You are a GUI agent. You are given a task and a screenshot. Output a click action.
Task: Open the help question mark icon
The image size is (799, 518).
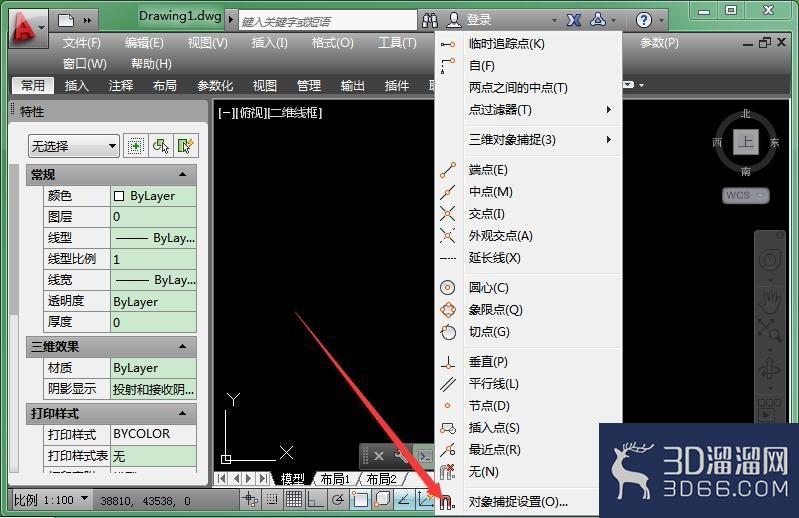click(x=644, y=20)
